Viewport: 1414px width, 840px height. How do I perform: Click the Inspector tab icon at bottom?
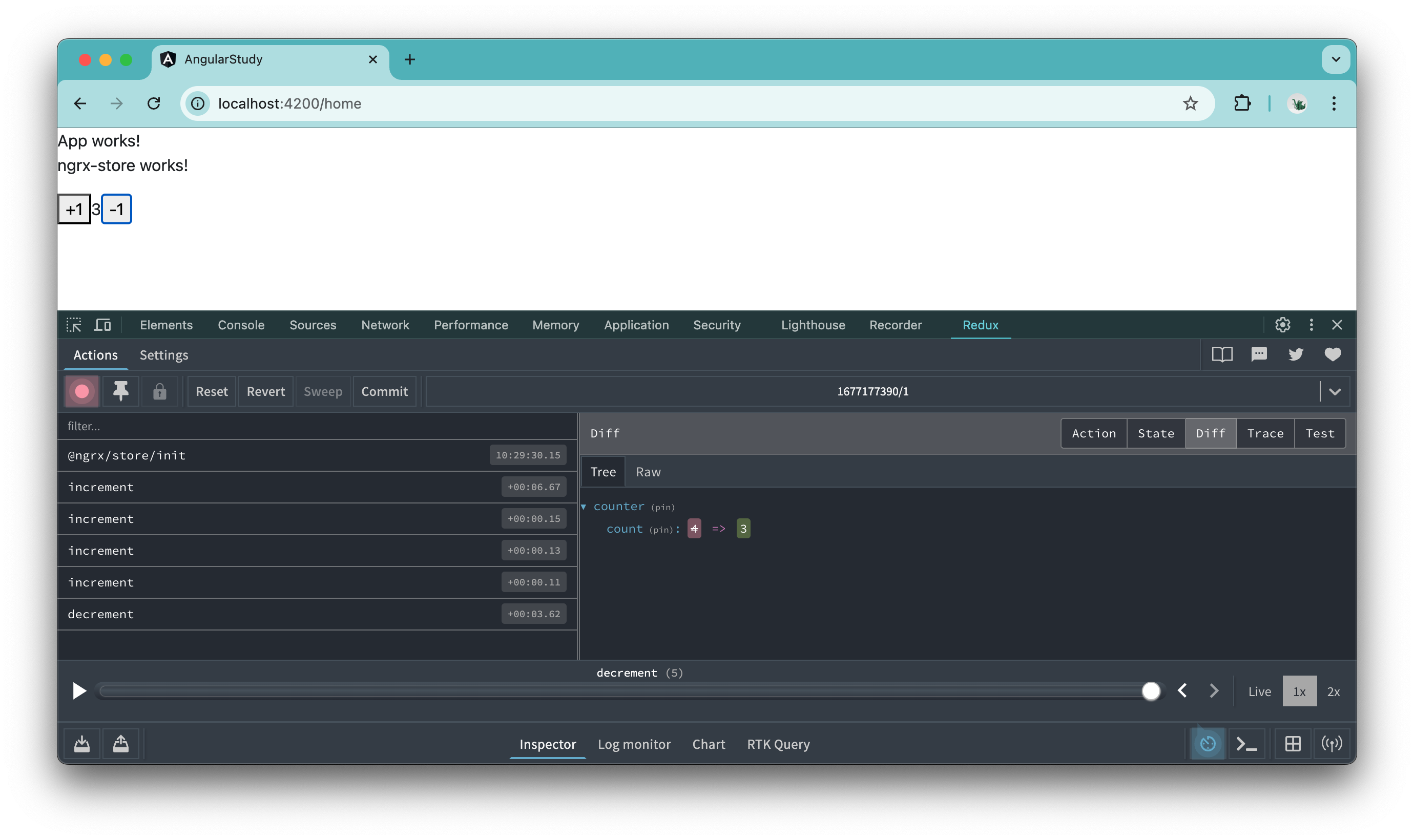click(548, 744)
